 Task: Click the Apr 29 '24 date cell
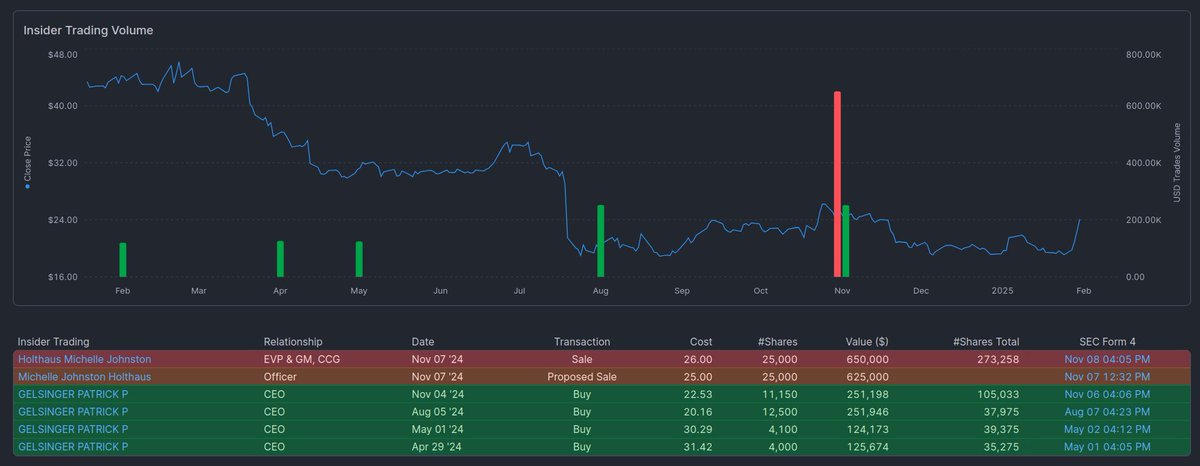[437, 448]
